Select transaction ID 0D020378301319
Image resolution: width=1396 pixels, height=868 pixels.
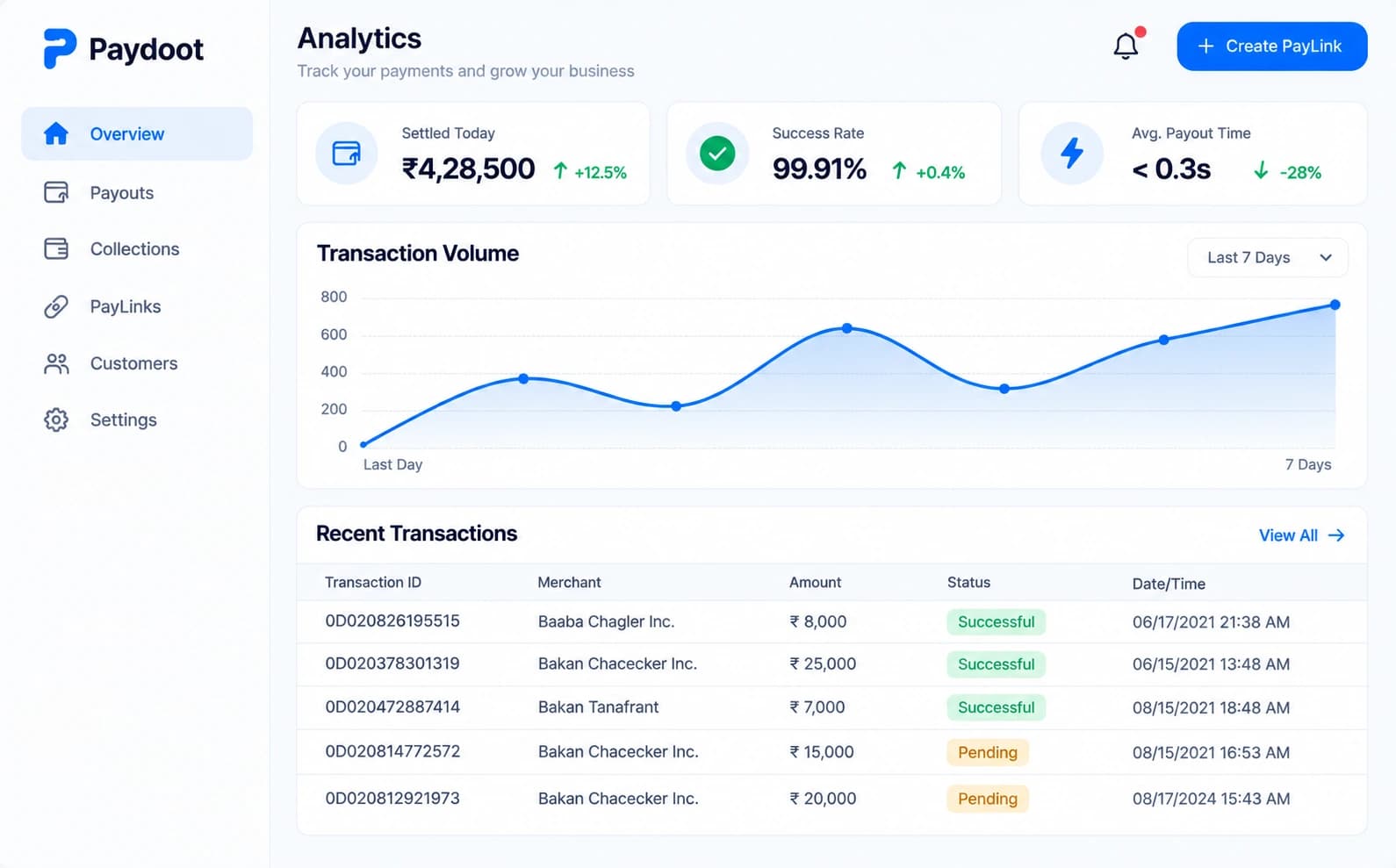point(392,664)
